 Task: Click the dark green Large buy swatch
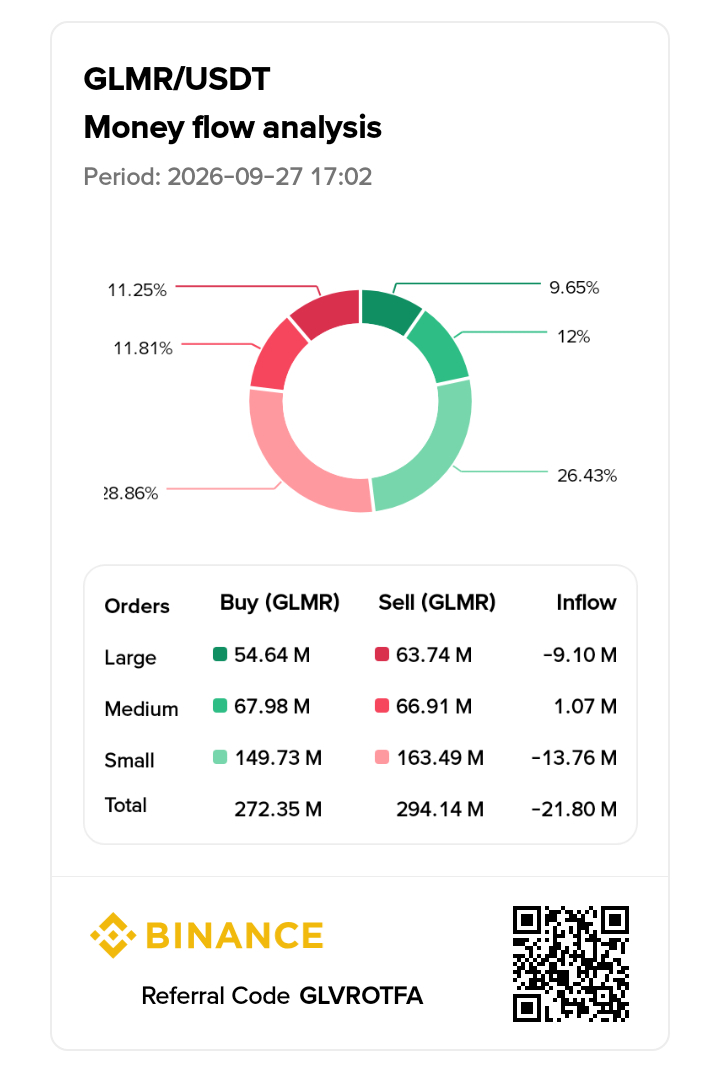point(219,654)
